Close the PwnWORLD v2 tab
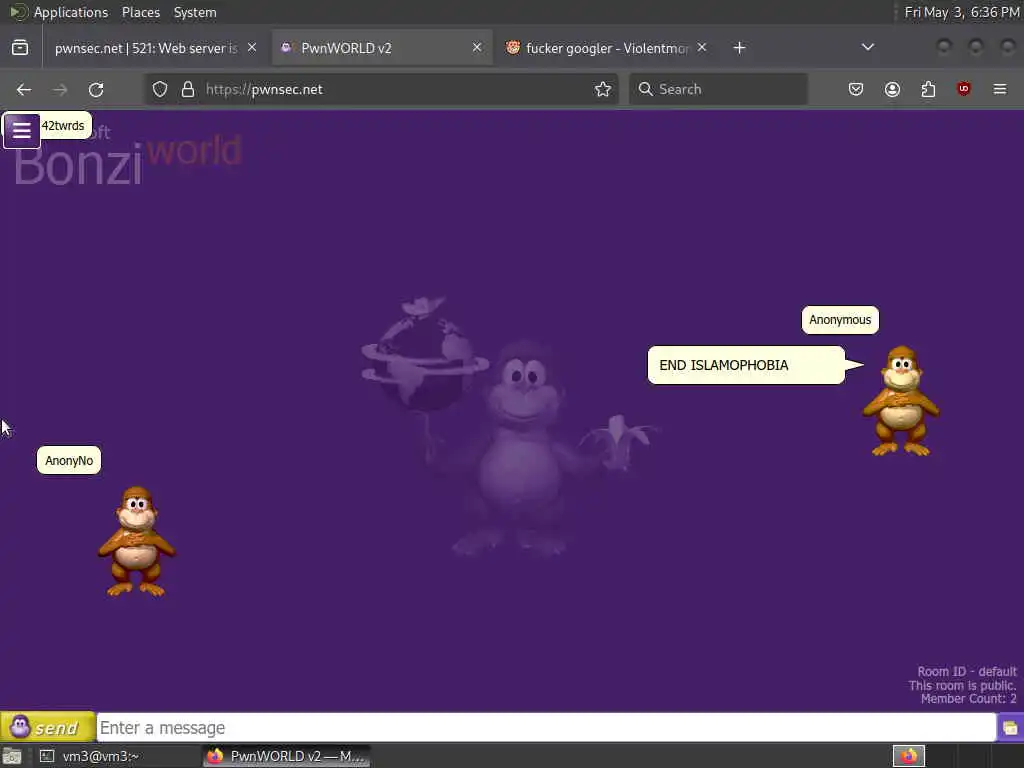Screen dimensions: 1024x768 [x=477, y=48]
